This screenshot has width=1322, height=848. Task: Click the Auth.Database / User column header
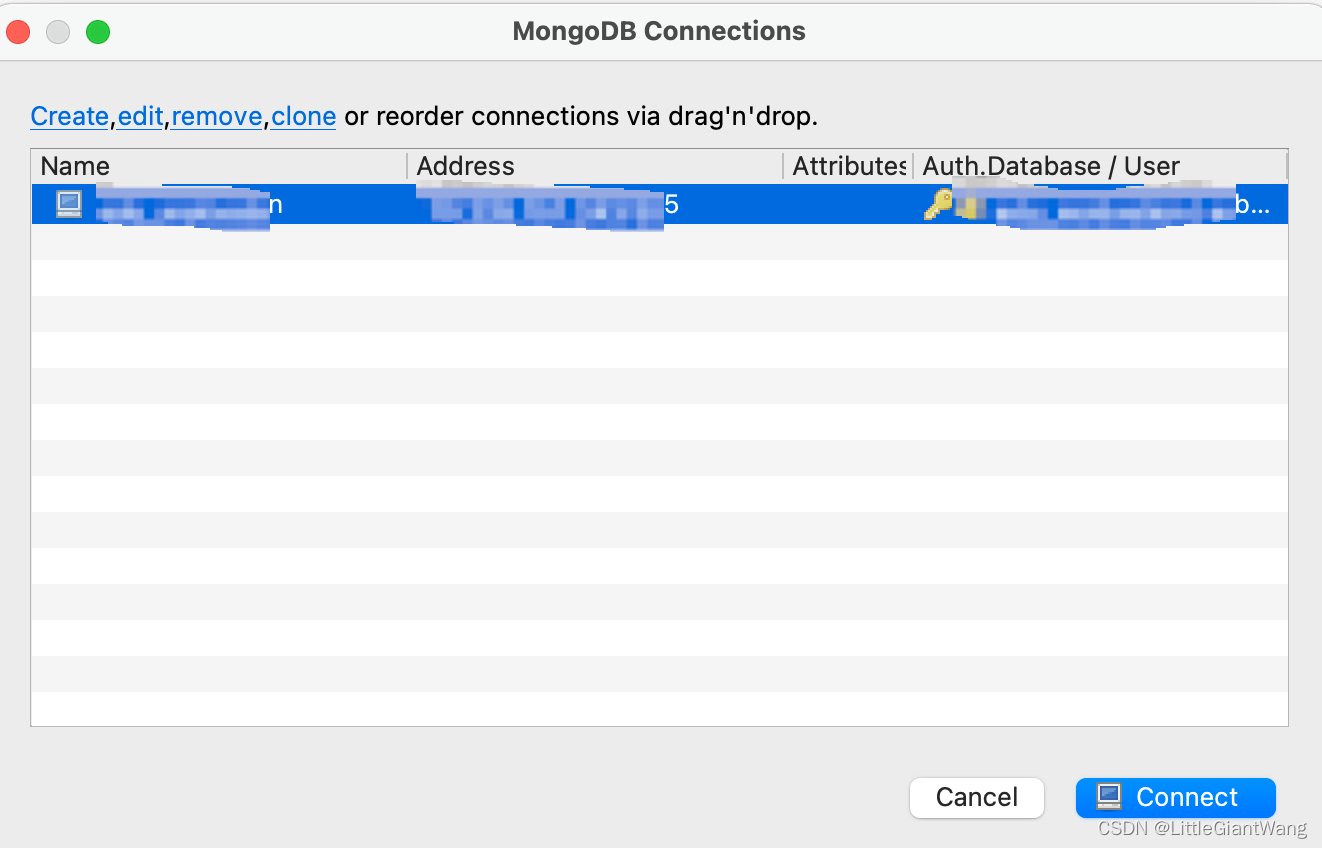1100,166
